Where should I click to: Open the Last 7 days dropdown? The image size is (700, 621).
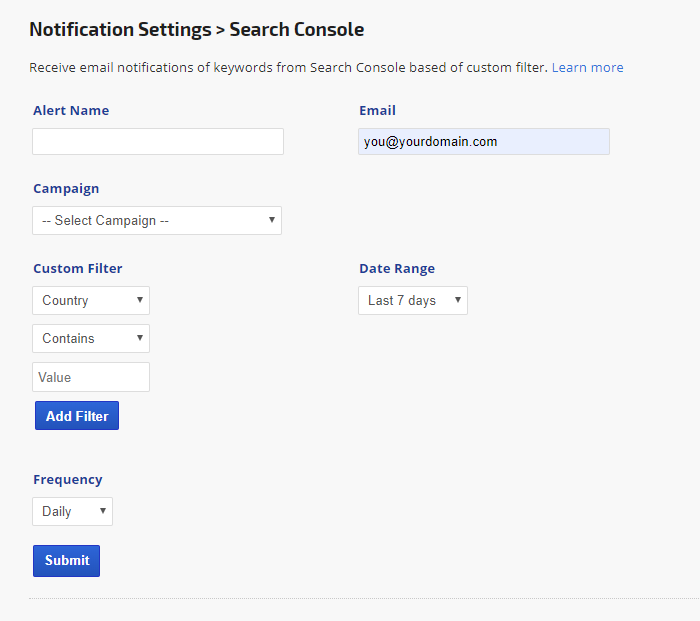(413, 300)
